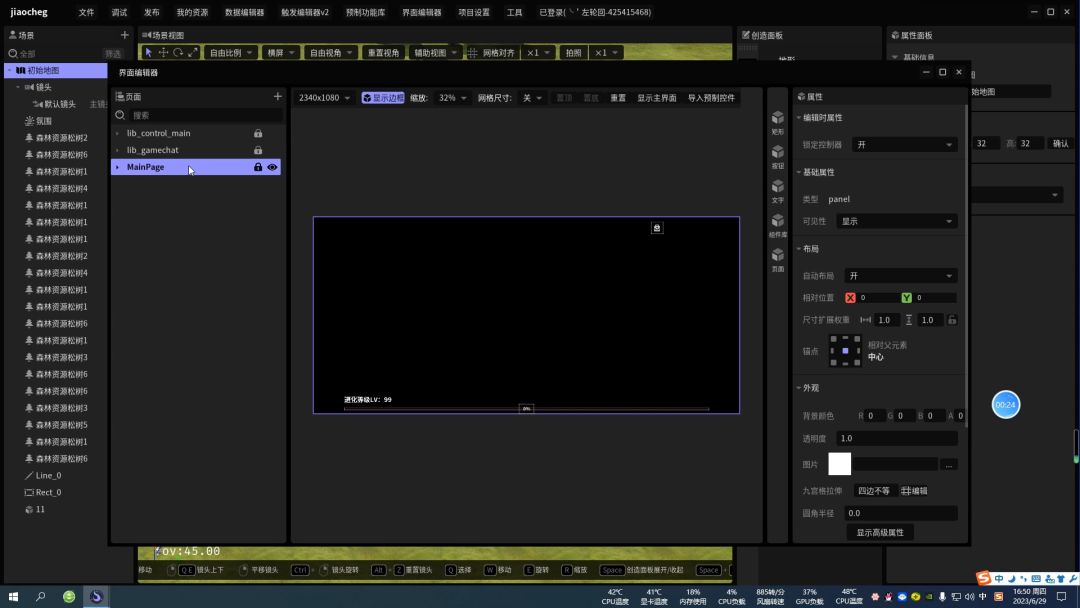Select the rotate tool in scene toolbar
1080x608 pixels.
(178, 53)
